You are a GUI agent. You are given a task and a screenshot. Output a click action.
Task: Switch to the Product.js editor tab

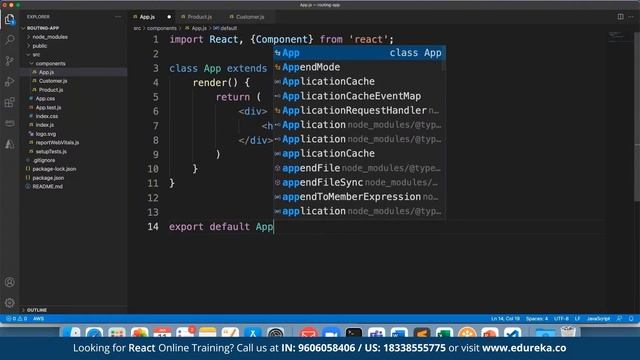click(x=200, y=17)
